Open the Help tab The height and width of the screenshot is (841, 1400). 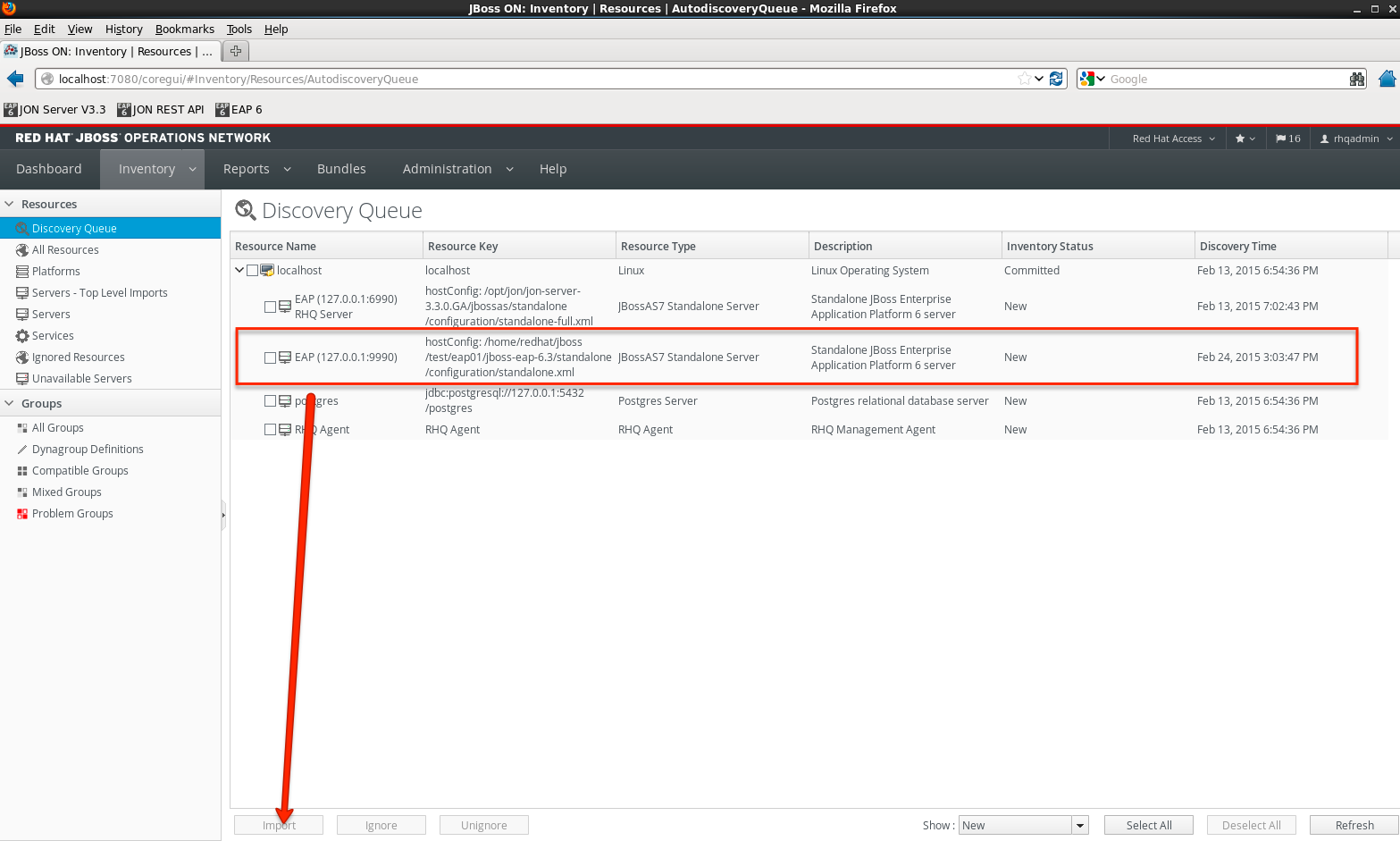coord(553,169)
